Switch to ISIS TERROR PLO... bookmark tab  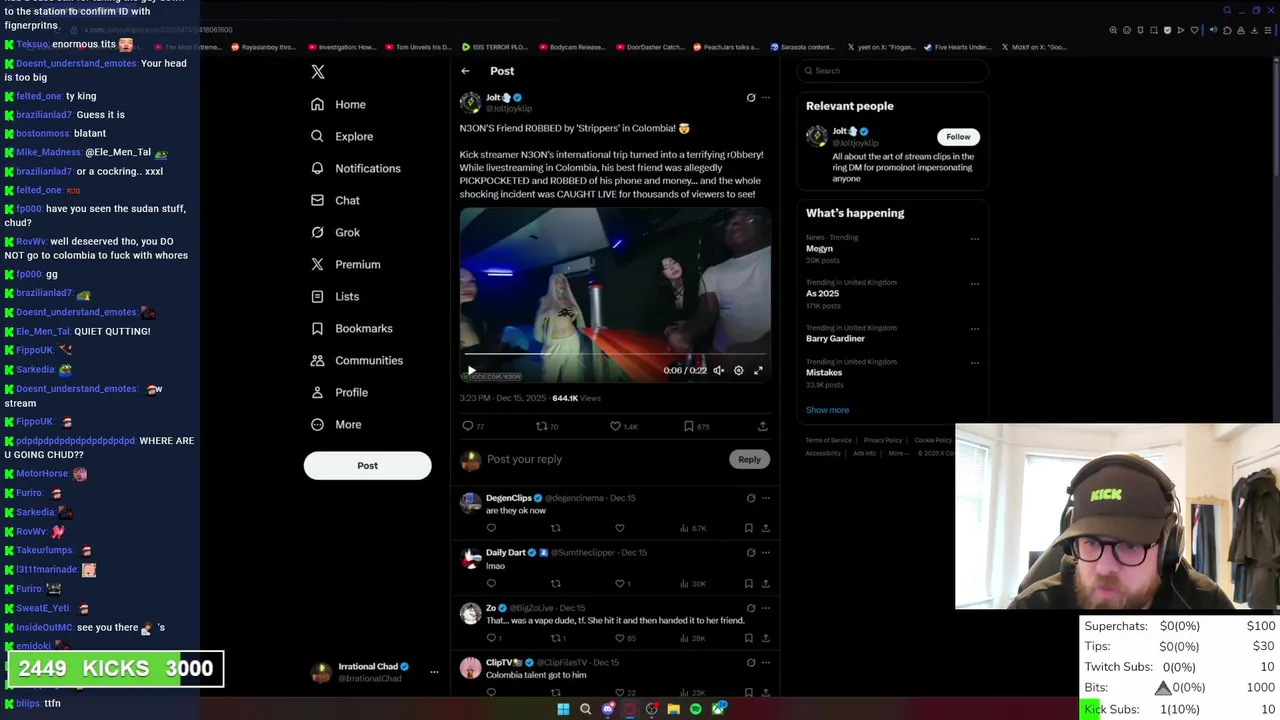pos(495,47)
